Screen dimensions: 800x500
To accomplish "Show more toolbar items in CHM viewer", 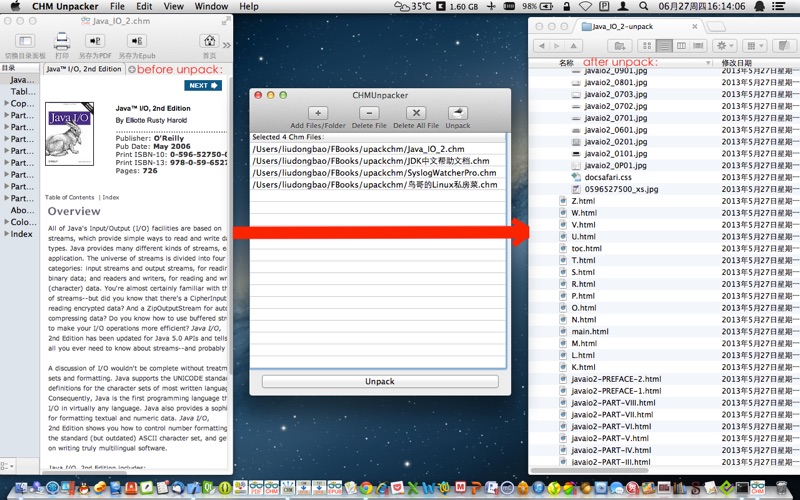I will (227, 45).
